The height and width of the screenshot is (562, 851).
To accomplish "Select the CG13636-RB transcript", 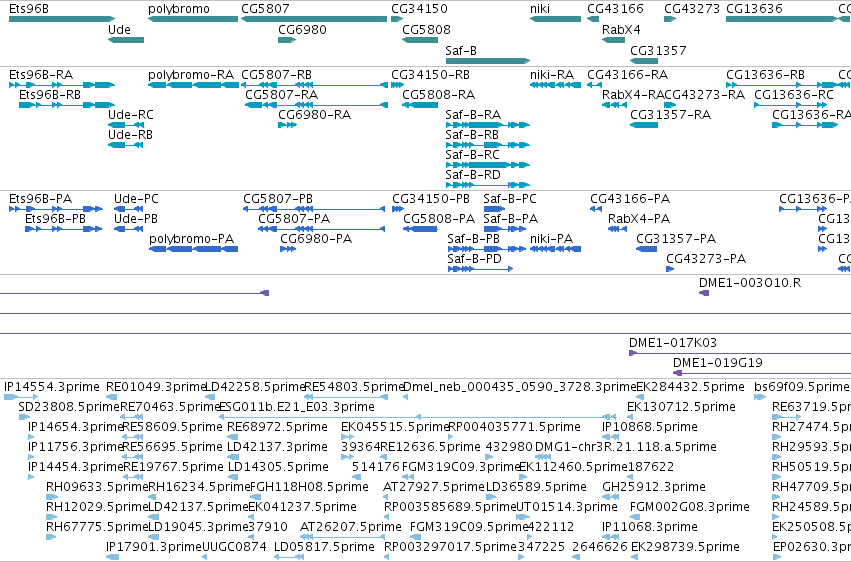I will point(782,85).
